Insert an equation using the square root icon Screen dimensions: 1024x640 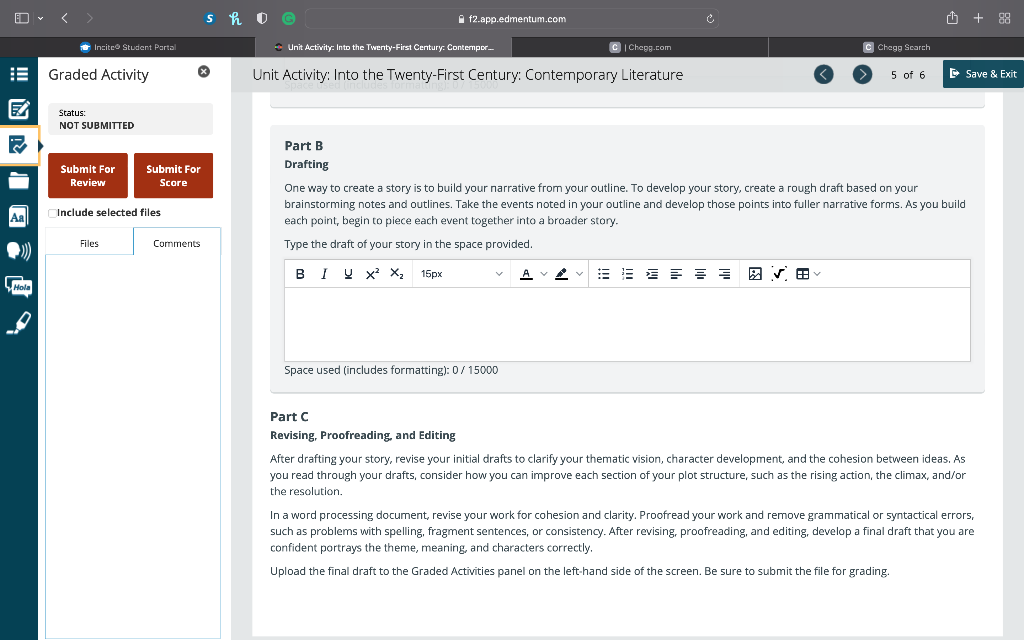pyautogui.click(x=779, y=273)
